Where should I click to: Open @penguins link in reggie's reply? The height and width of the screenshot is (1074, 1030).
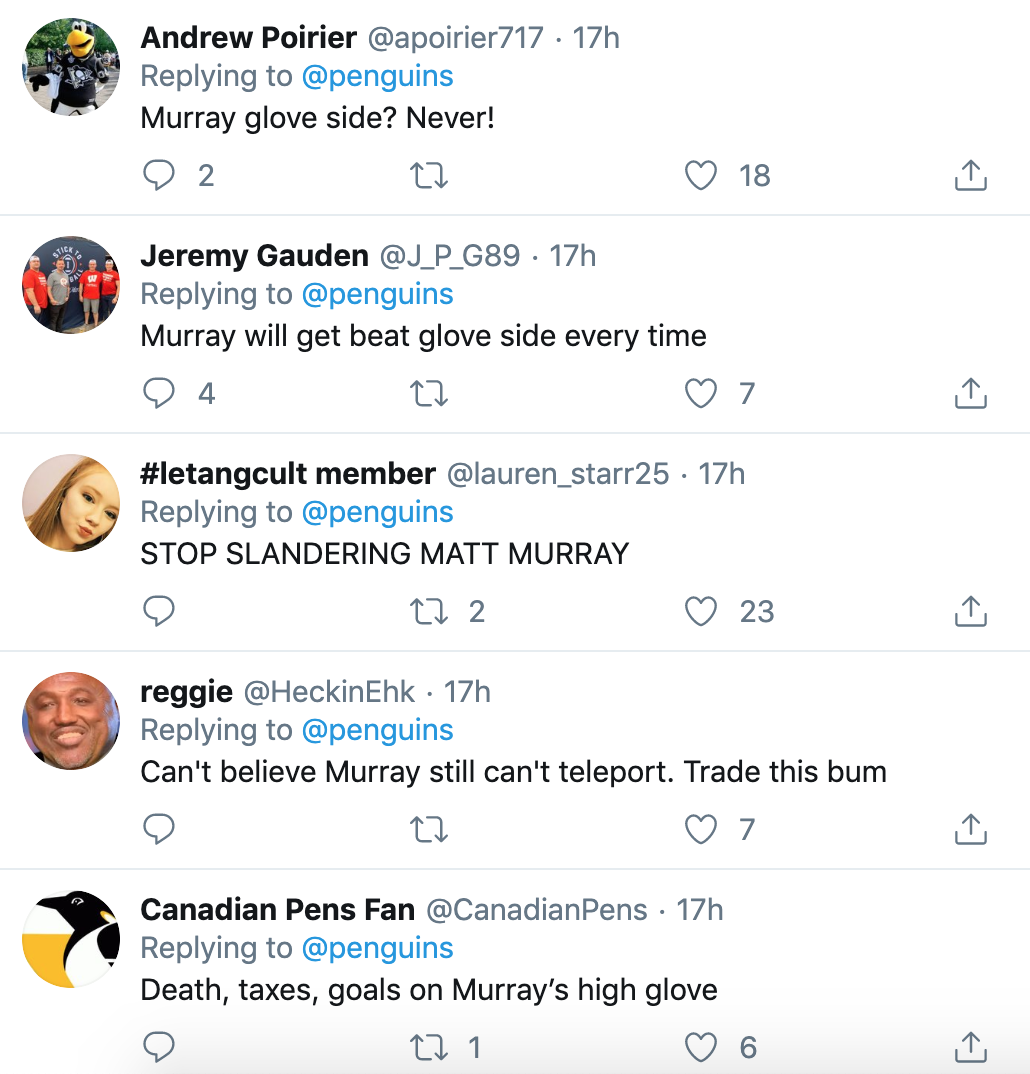(x=377, y=730)
